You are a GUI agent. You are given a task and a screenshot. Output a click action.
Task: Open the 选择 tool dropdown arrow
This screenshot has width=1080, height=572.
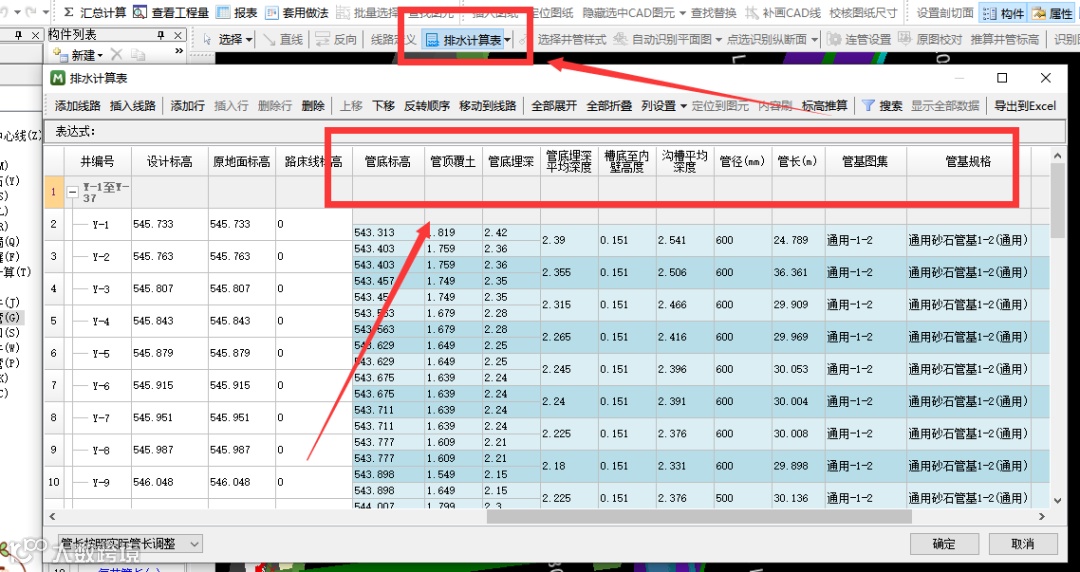click(249, 40)
